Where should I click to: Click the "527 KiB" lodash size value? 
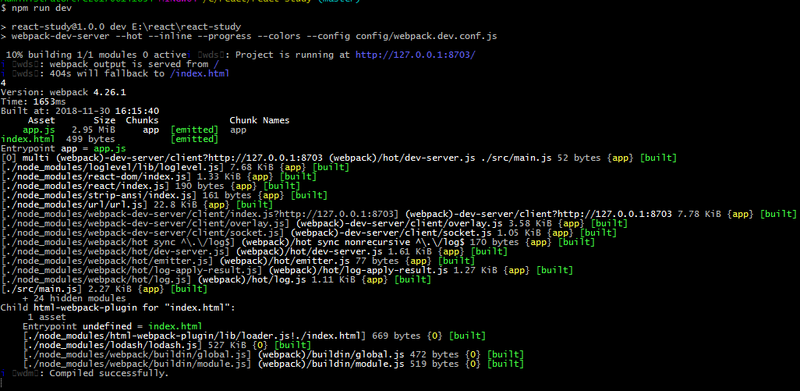[228, 345]
